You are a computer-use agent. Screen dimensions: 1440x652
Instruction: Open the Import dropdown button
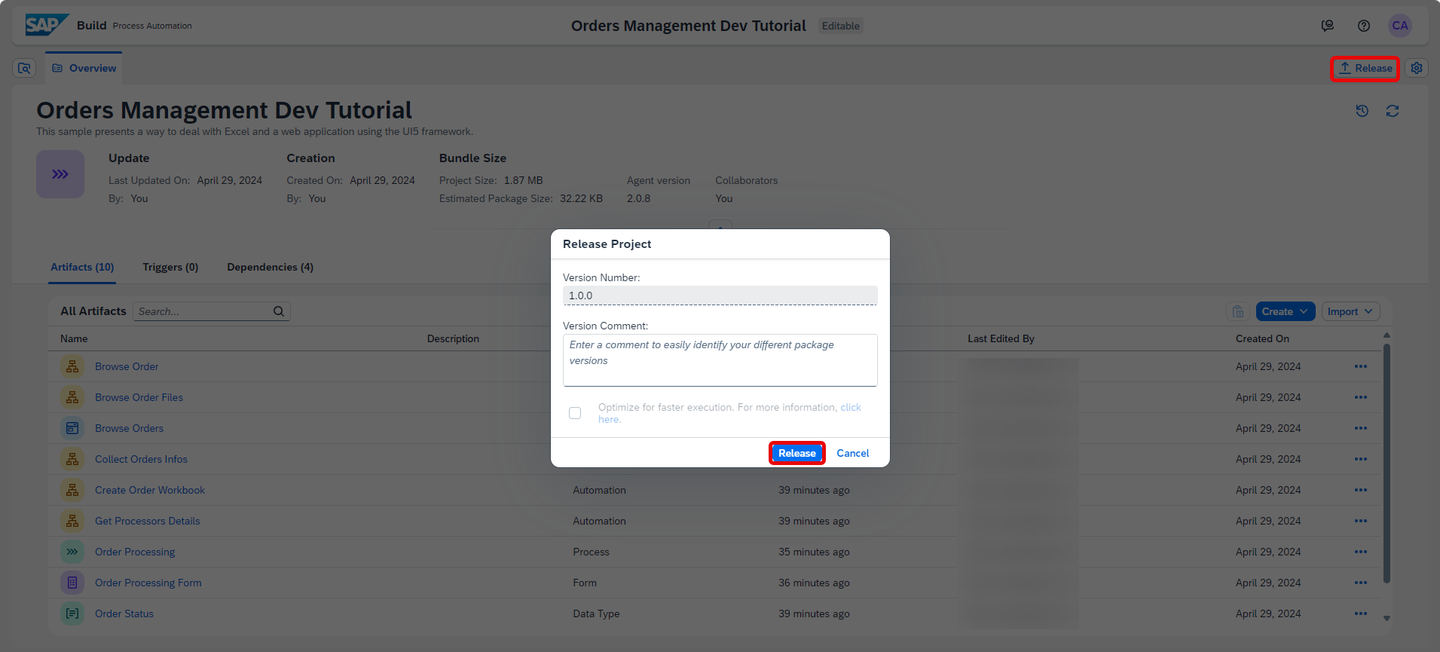tap(1351, 312)
